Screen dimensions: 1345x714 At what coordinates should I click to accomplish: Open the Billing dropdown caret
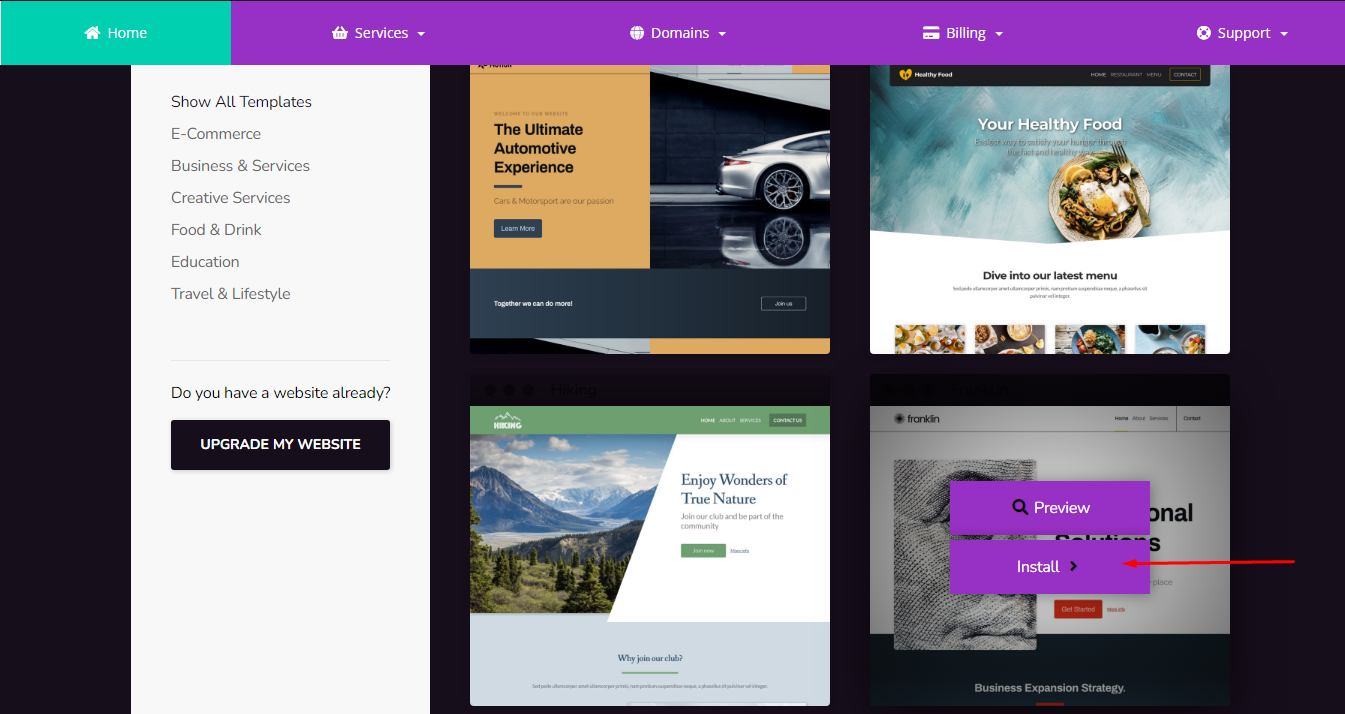pos(999,34)
